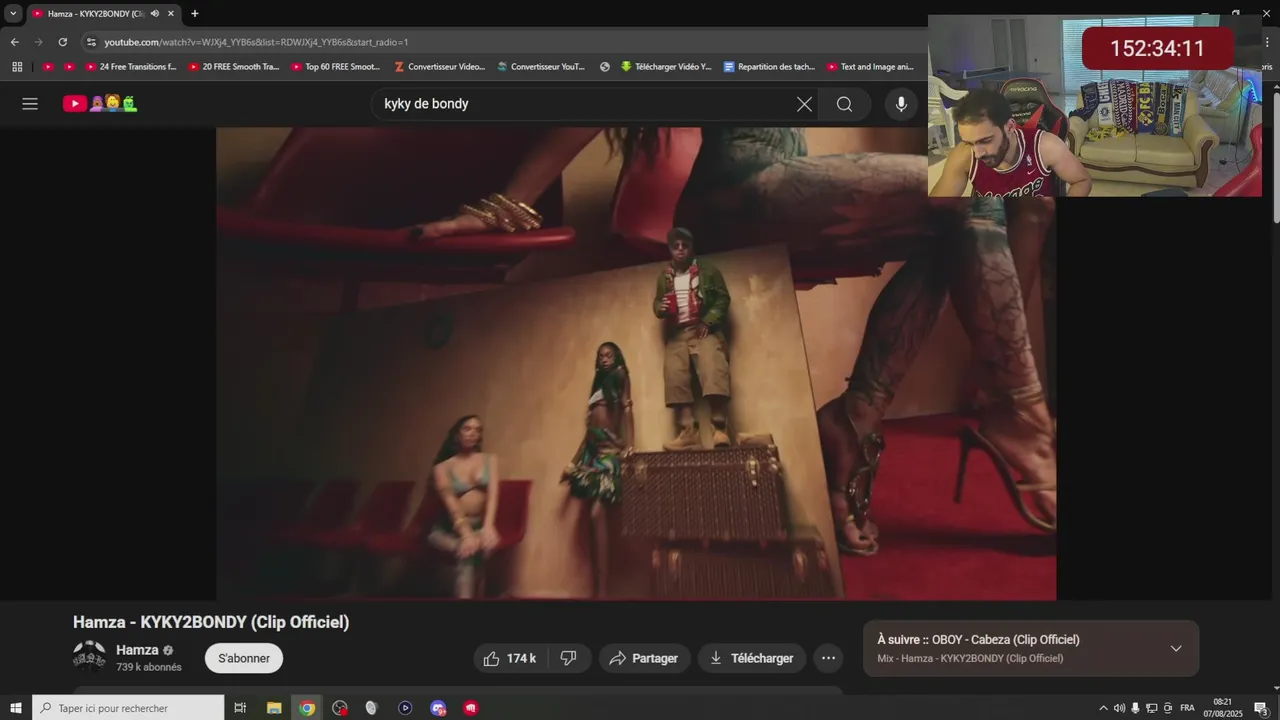Open the three-dot more actions menu

click(828, 658)
